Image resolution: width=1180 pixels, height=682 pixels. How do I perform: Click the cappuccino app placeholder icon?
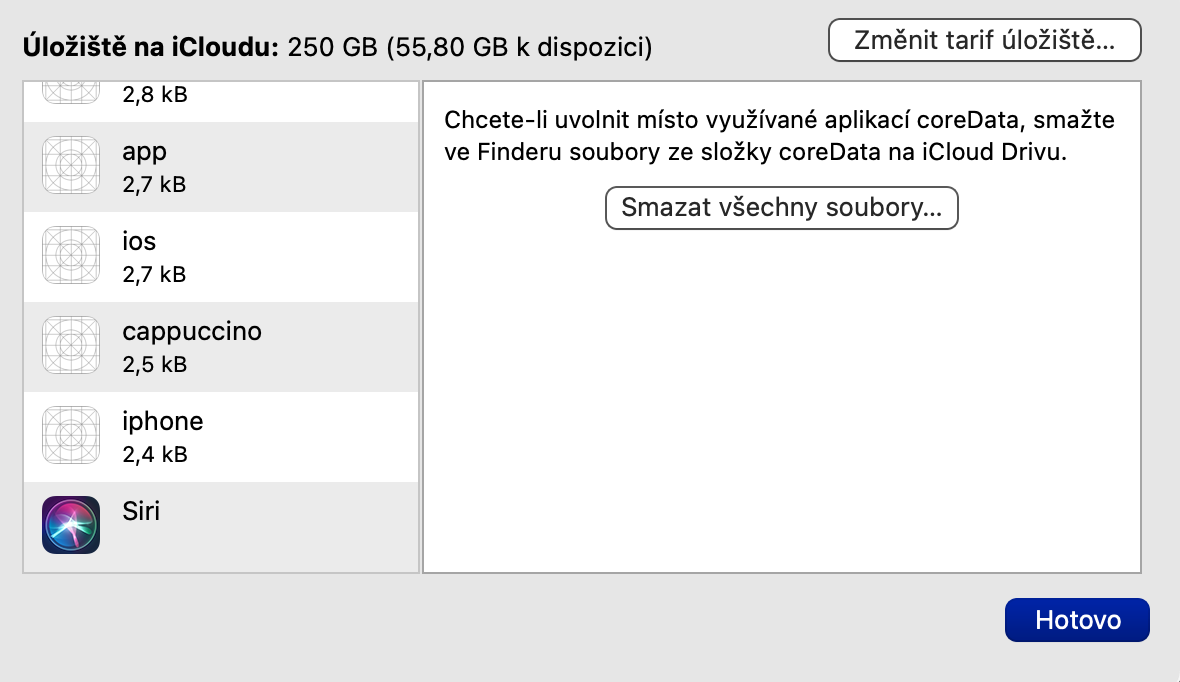[71, 346]
